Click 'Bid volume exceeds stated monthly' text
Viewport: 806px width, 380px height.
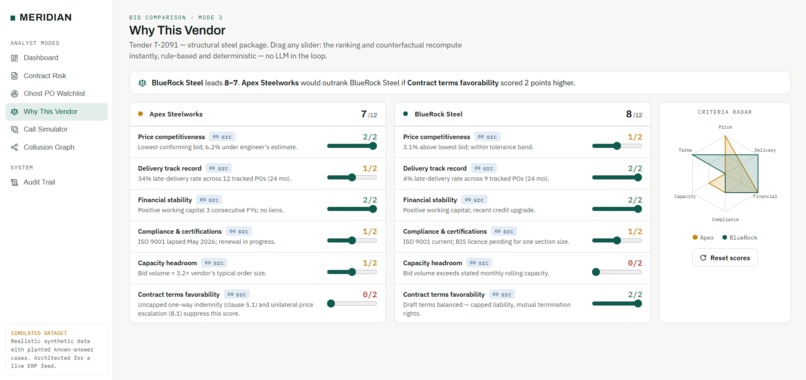tap(476, 273)
